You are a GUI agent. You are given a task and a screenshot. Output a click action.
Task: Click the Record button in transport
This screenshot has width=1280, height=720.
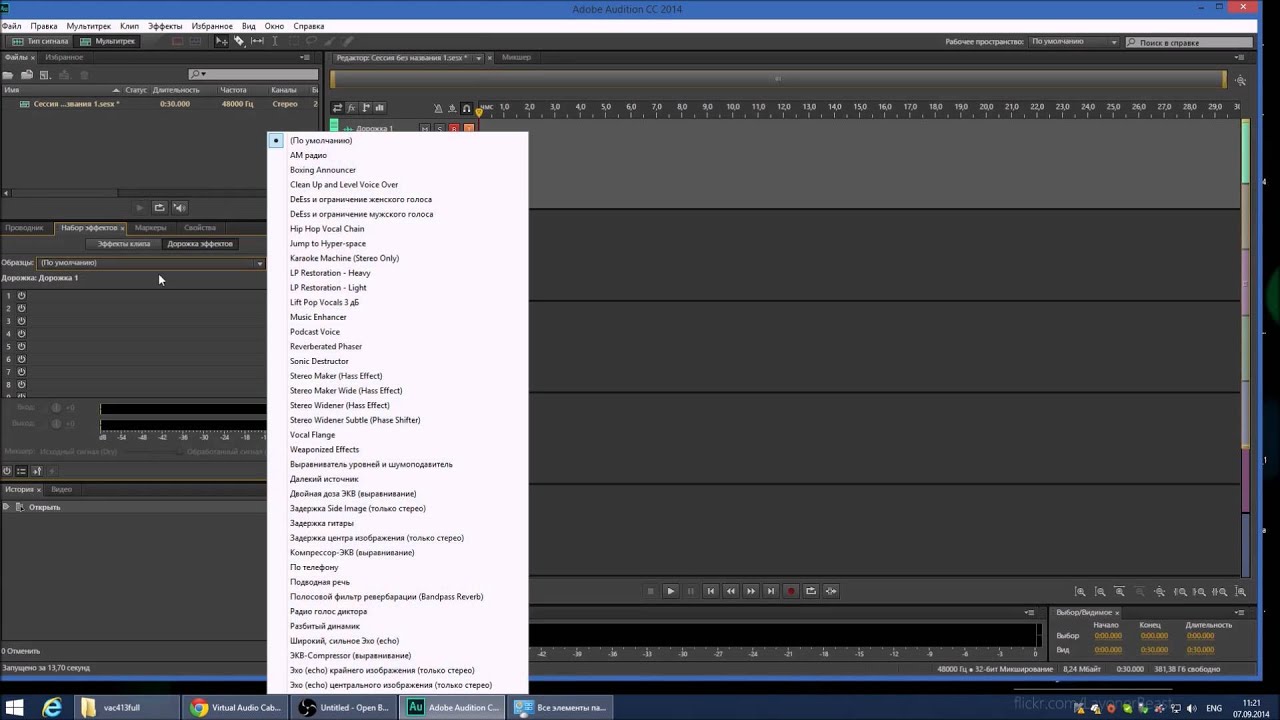tap(791, 591)
